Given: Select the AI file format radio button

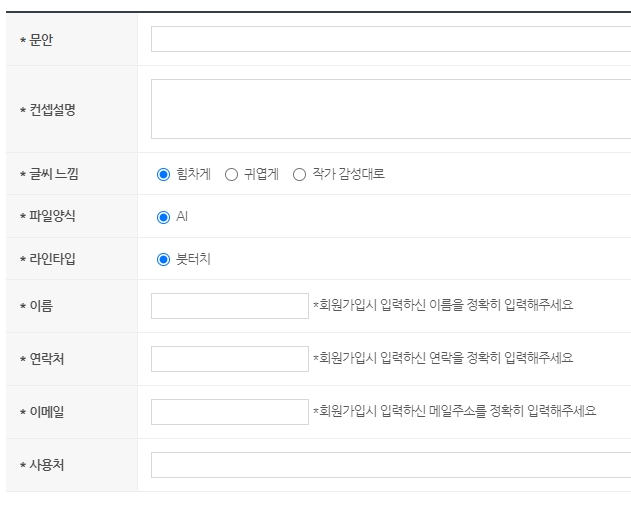Looking at the screenshot, I should click(x=163, y=217).
